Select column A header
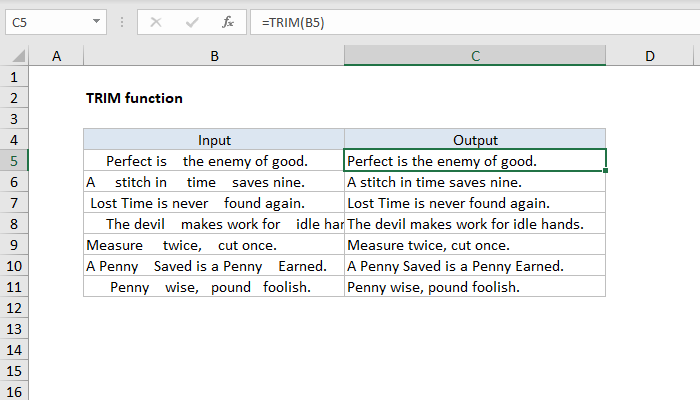700x400 pixels. point(56,56)
